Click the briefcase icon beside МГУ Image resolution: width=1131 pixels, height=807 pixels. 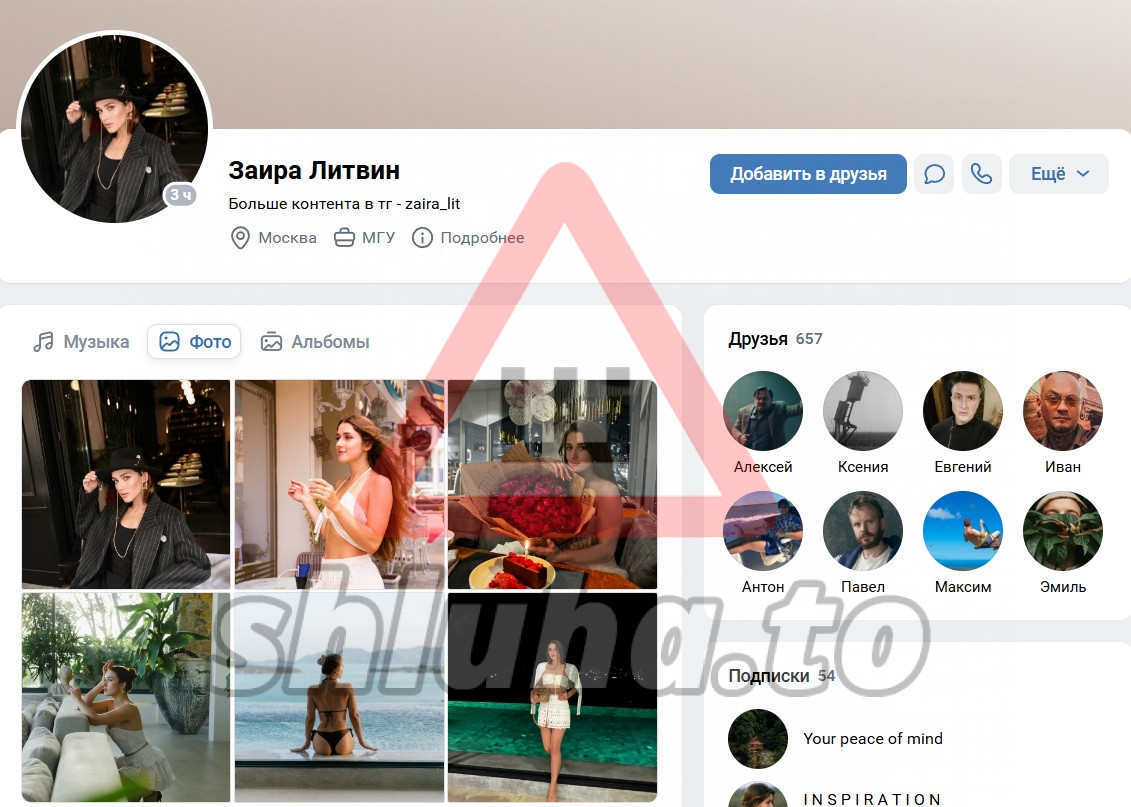(345, 238)
